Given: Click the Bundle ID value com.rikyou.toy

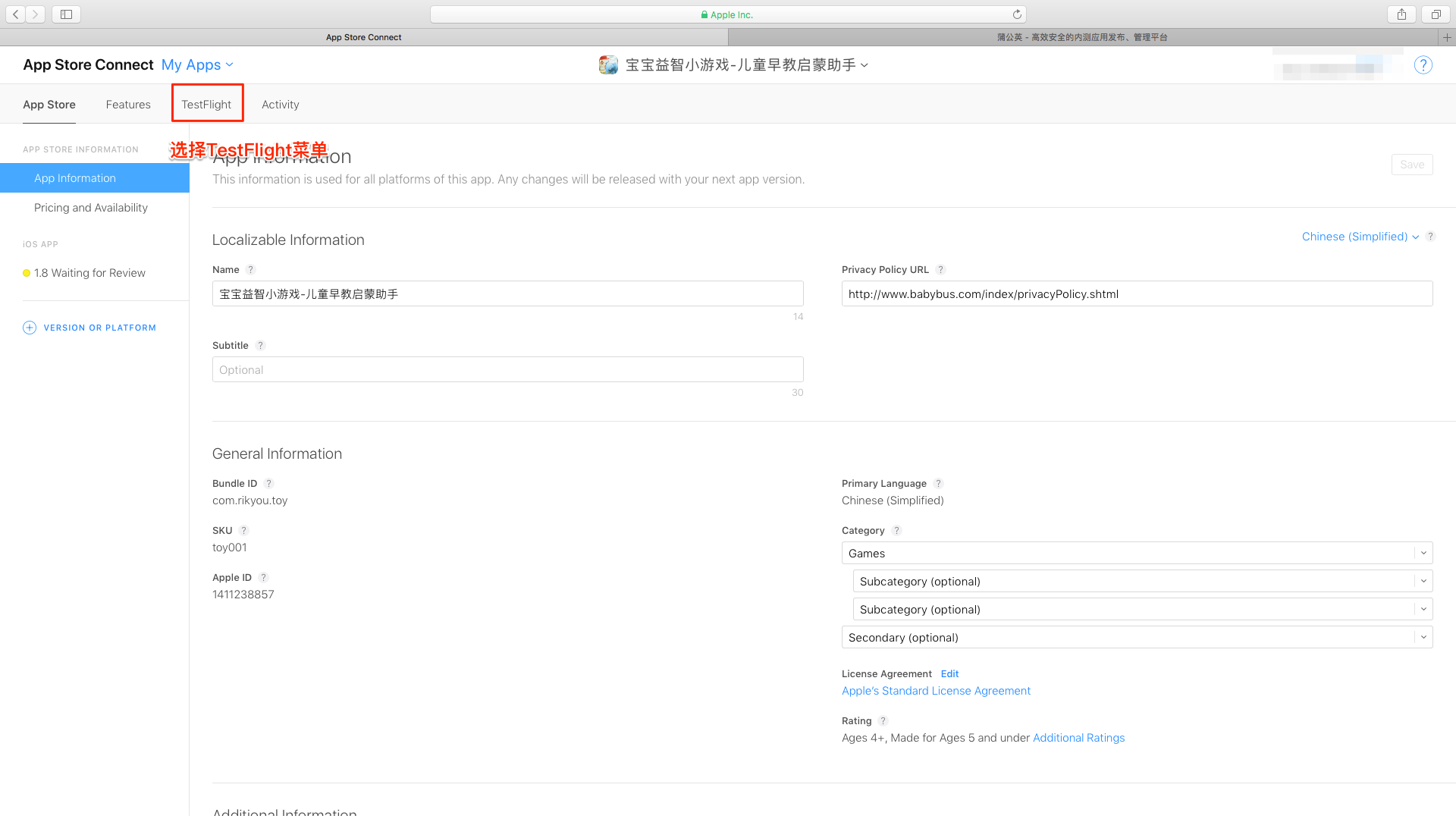Looking at the screenshot, I should coord(249,500).
